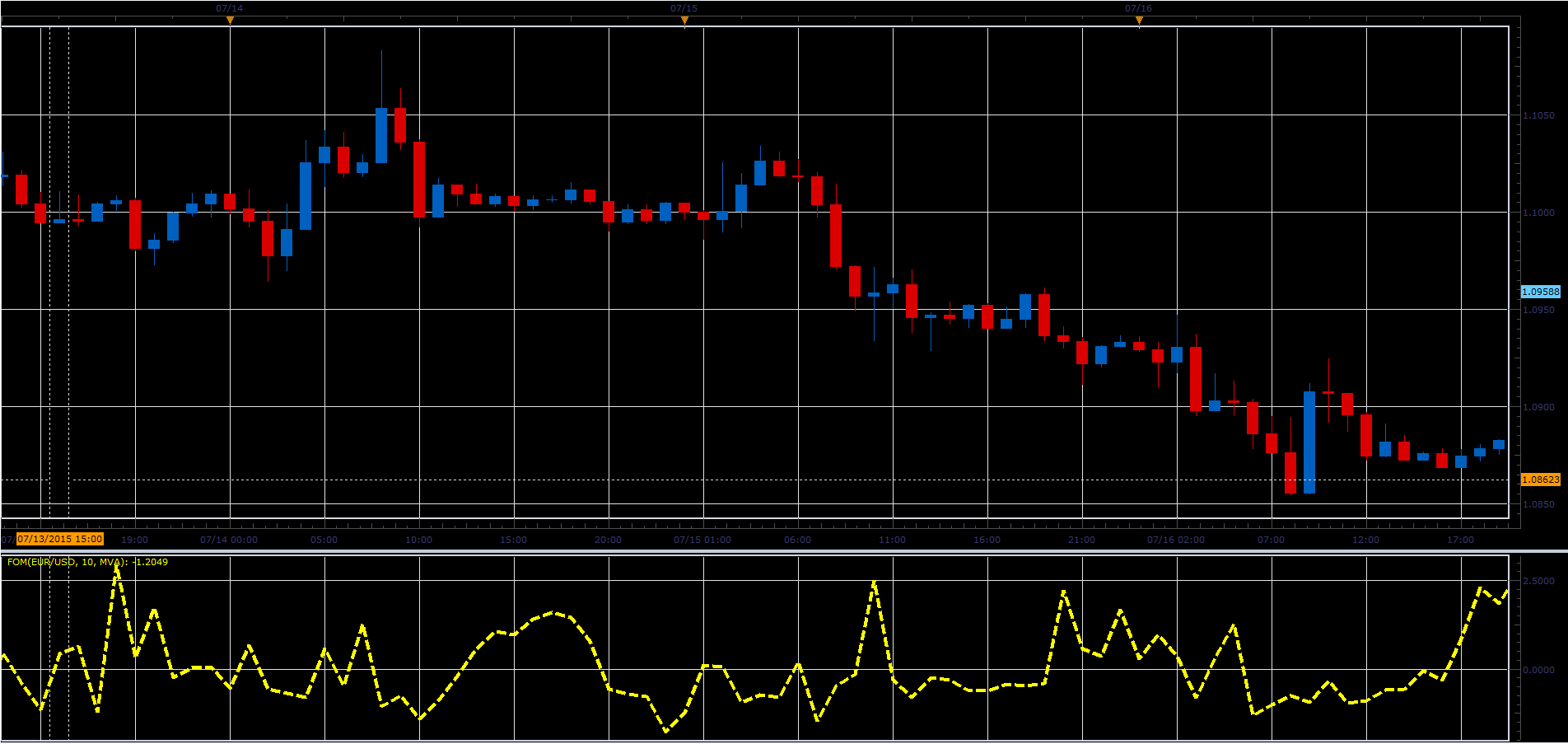Select the current price label 1.09588
Viewport: 1568px width, 744px height.
click(x=1540, y=292)
